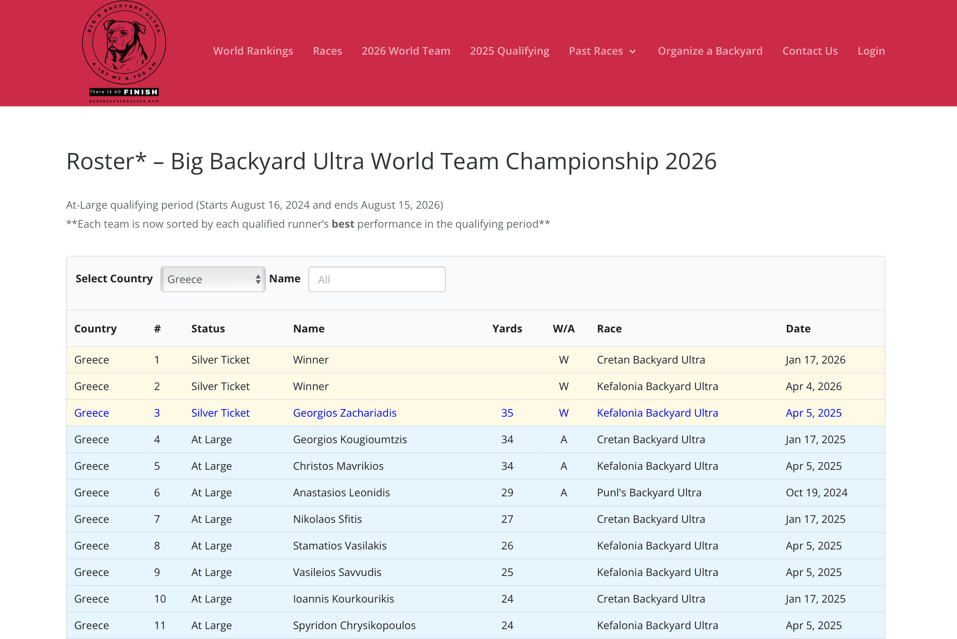Click the At Large status for Kougioumtzis
This screenshot has width=957, height=639.
point(211,439)
